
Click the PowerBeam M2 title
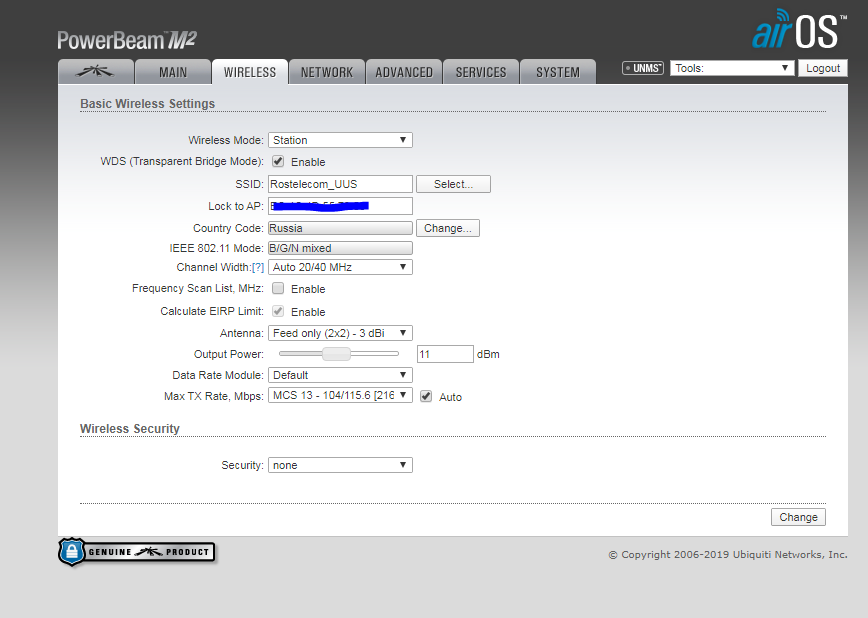click(127, 40)
